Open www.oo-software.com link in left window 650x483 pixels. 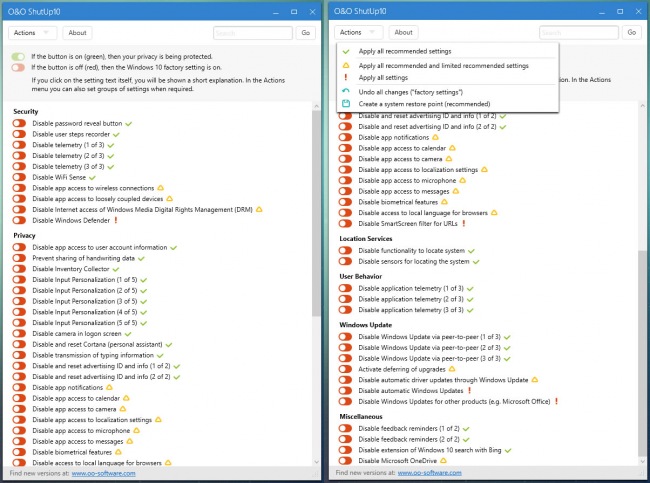coord(103,473)
